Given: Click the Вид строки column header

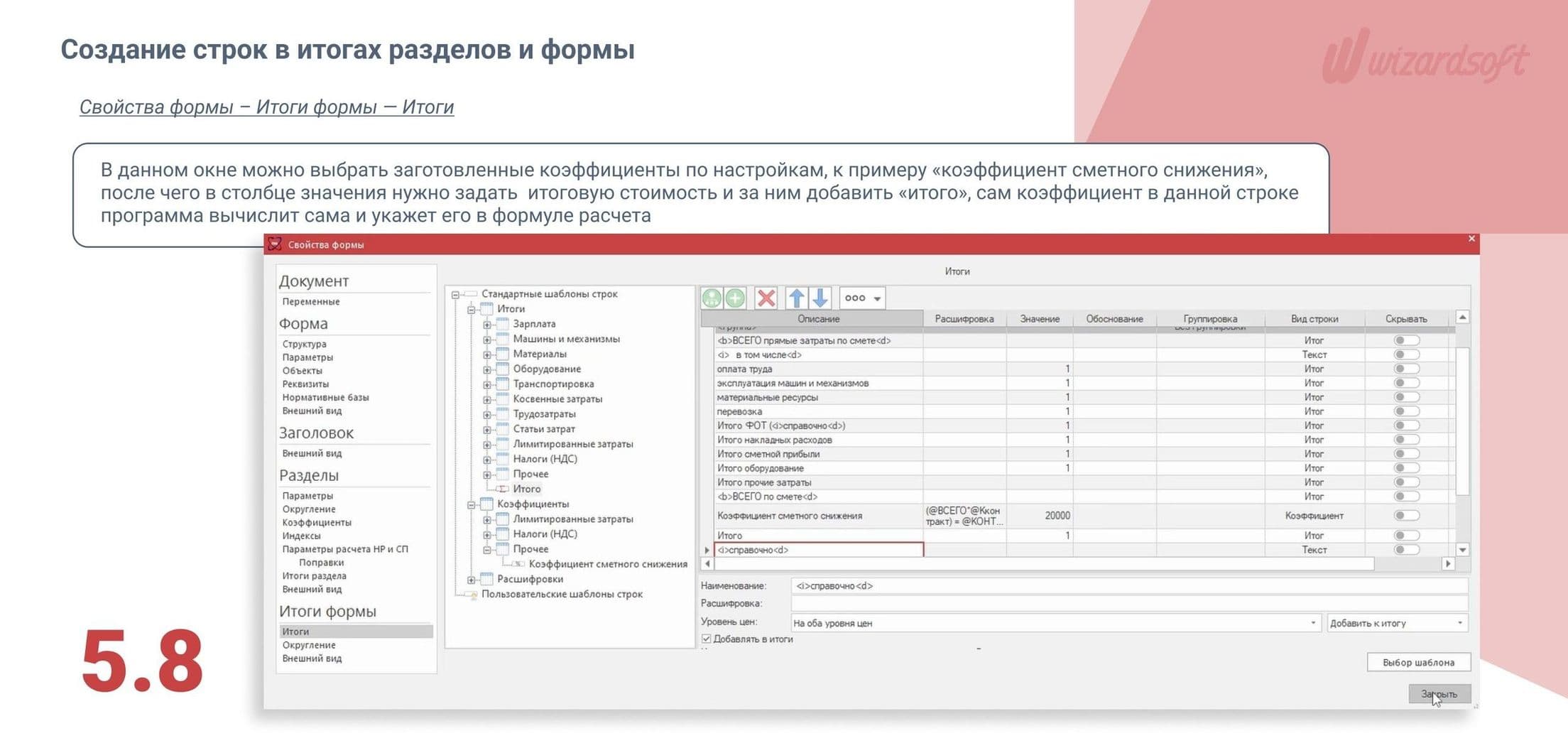Looking at the screenshot, I should tap(1314, 318).
